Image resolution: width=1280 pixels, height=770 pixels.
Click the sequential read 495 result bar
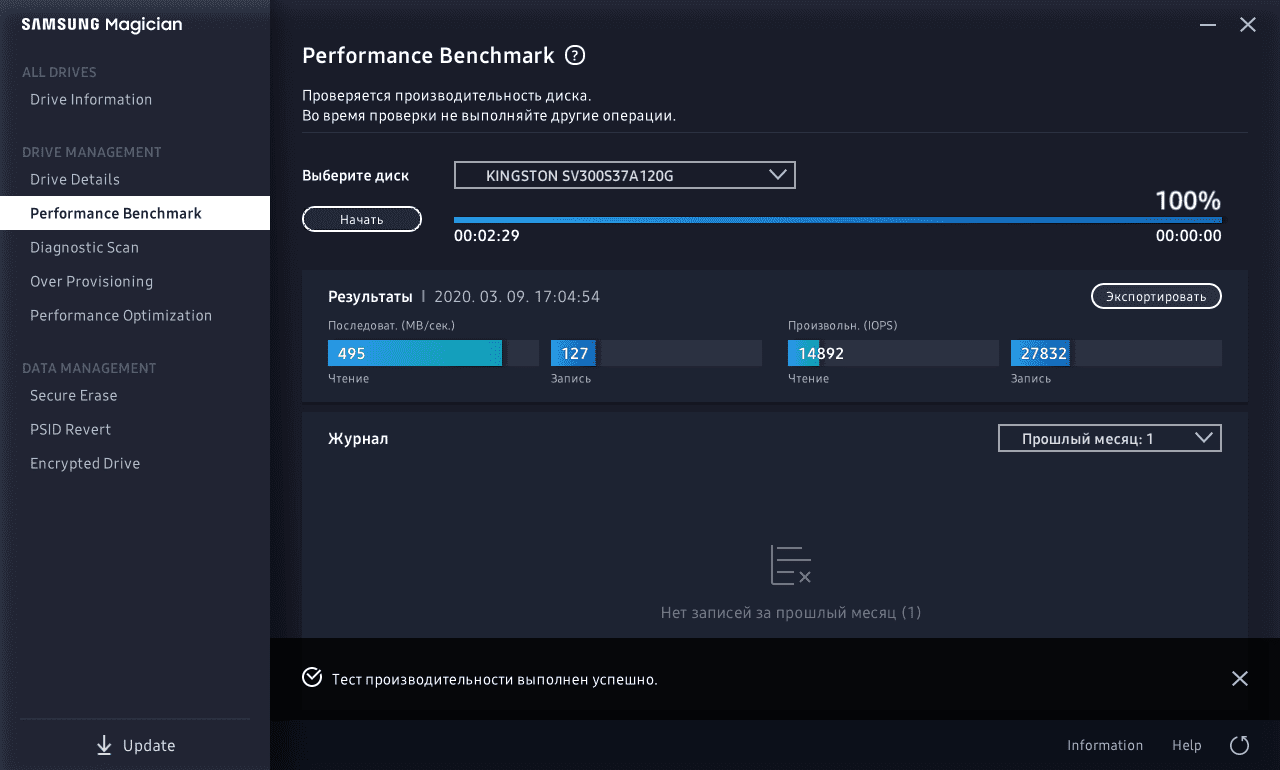(x=415, y=353)
